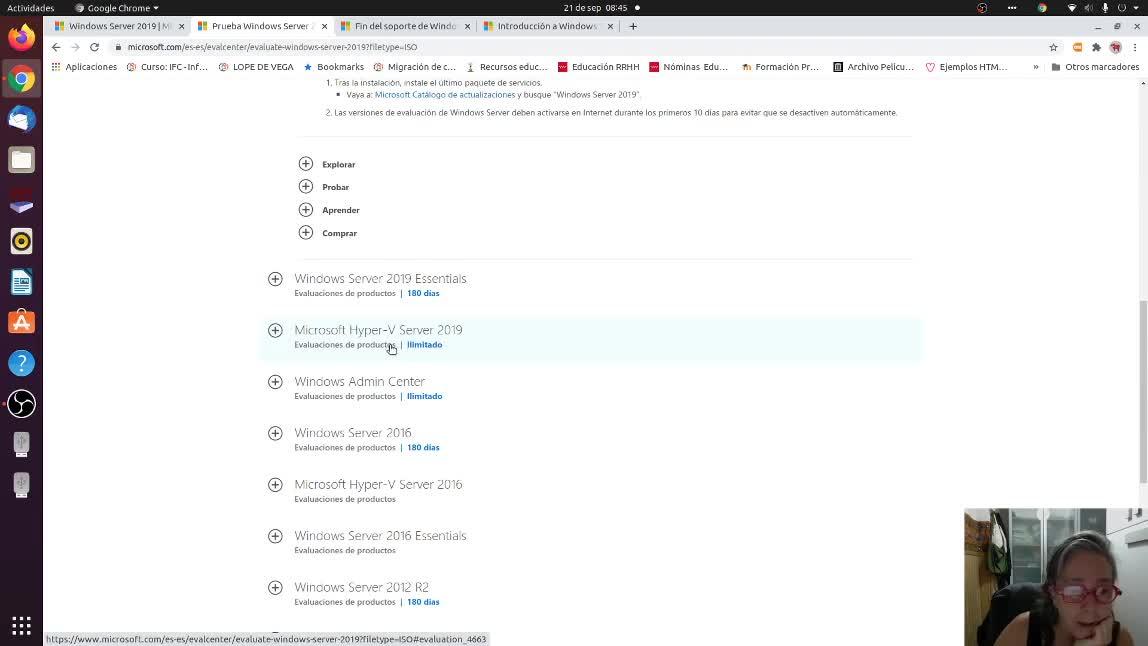Close the Fin del soporte tab
Screen dimensions: 1148x646
[467, 26]
